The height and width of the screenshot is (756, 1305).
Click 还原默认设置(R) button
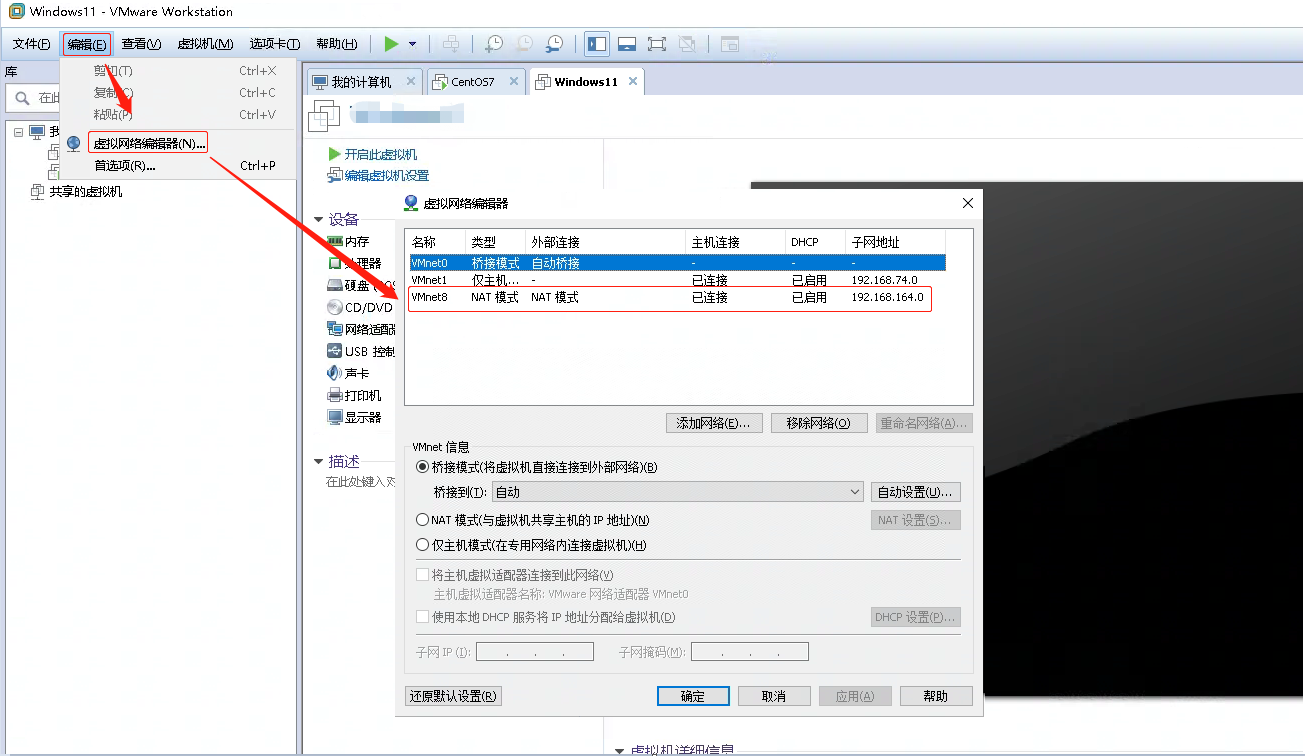click(453, 696)
